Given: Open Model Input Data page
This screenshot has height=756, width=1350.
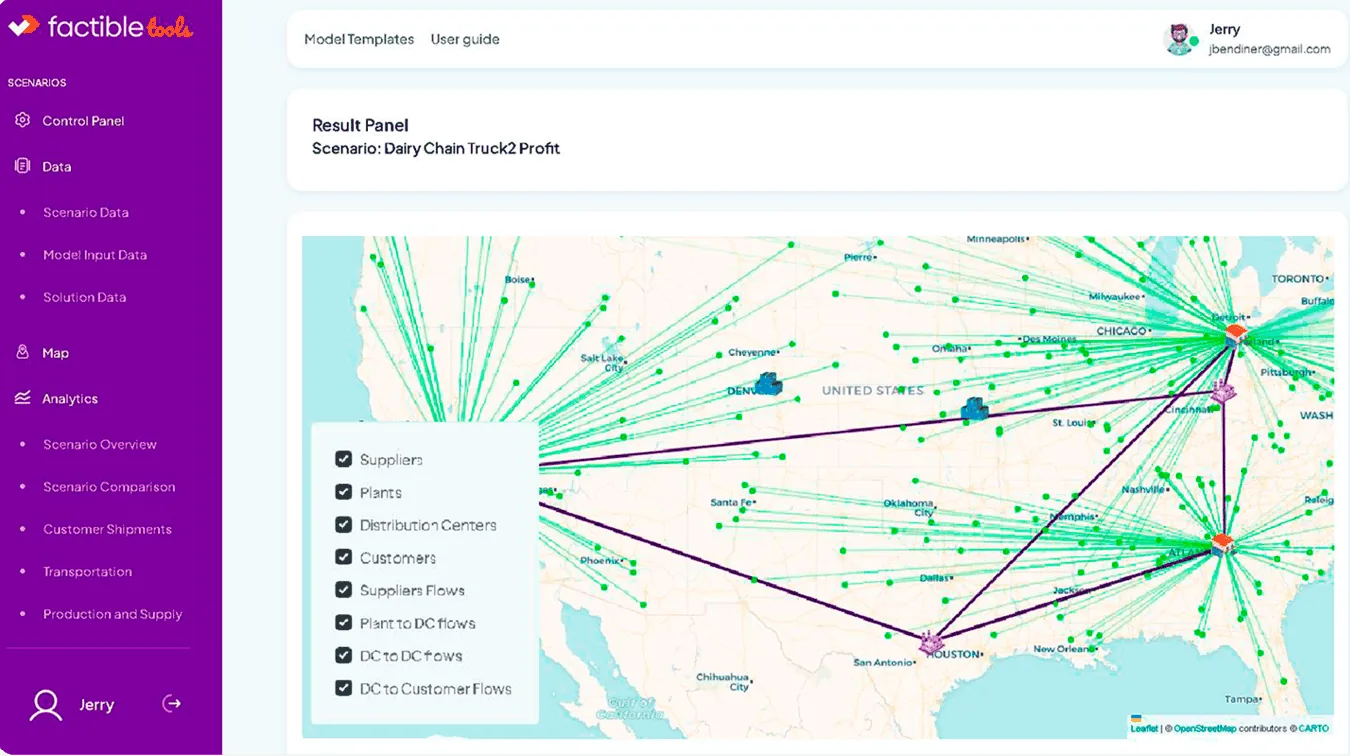Looking at the screenshot, I should click(x=95, y=255).
